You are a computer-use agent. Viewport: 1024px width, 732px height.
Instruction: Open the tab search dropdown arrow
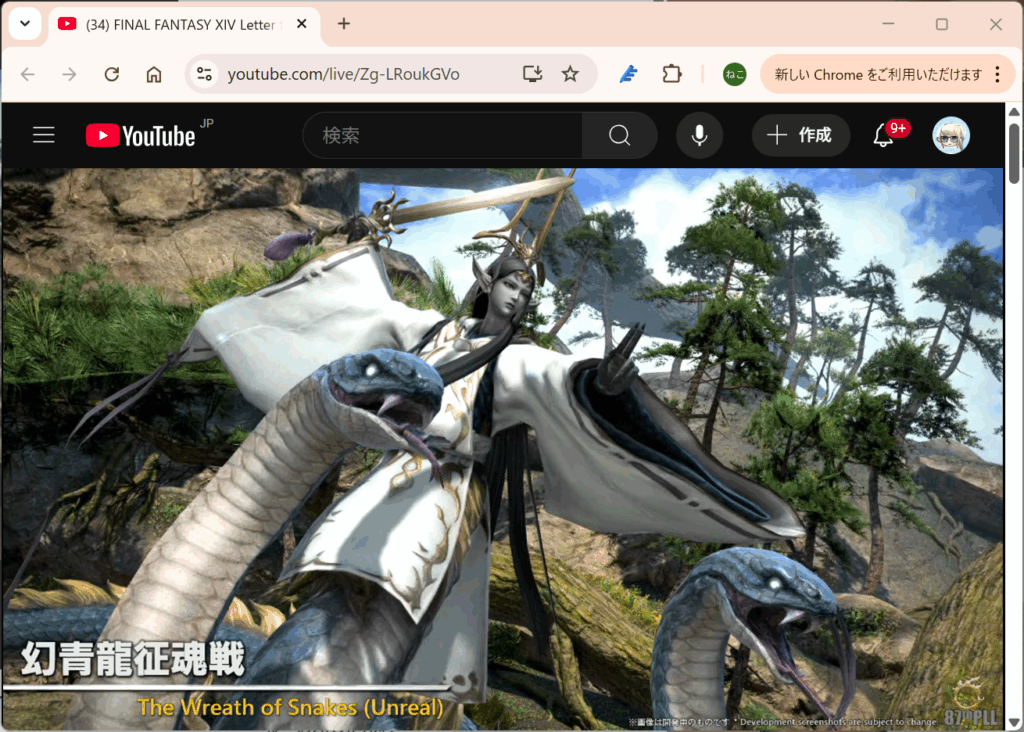point(25,24)
